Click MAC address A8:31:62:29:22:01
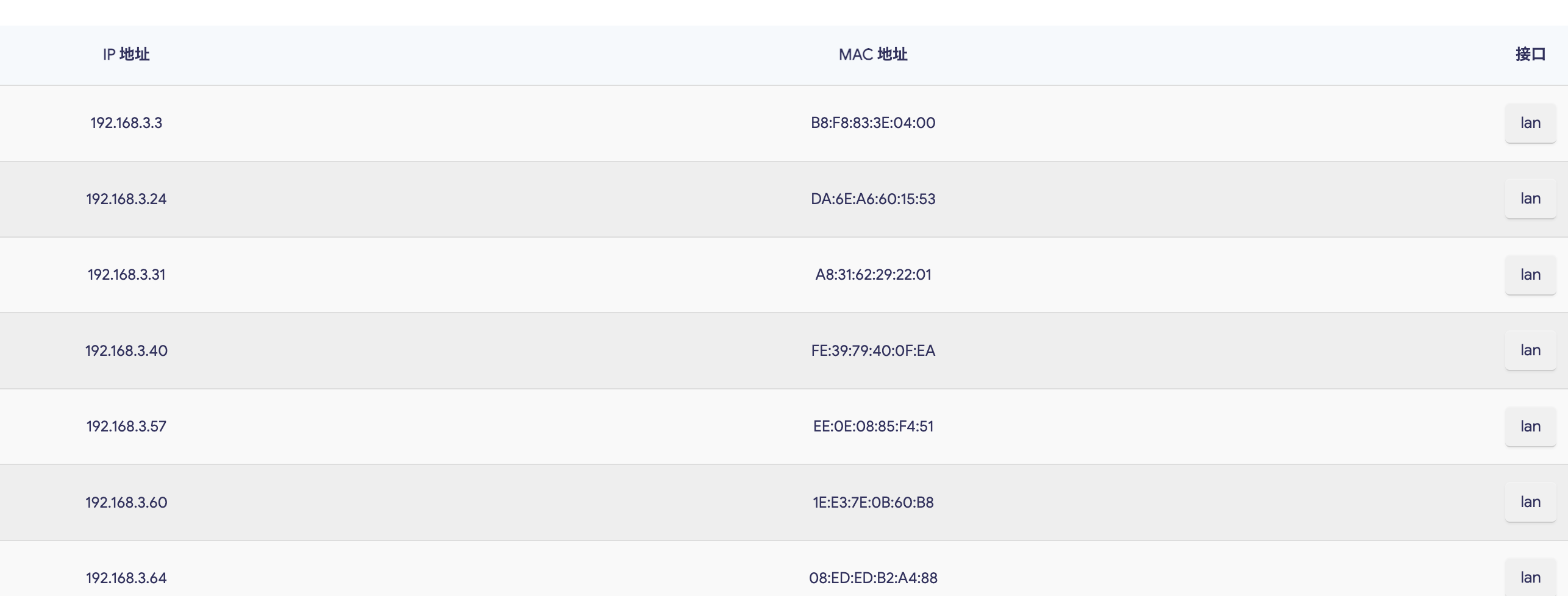 click(873, 275)
